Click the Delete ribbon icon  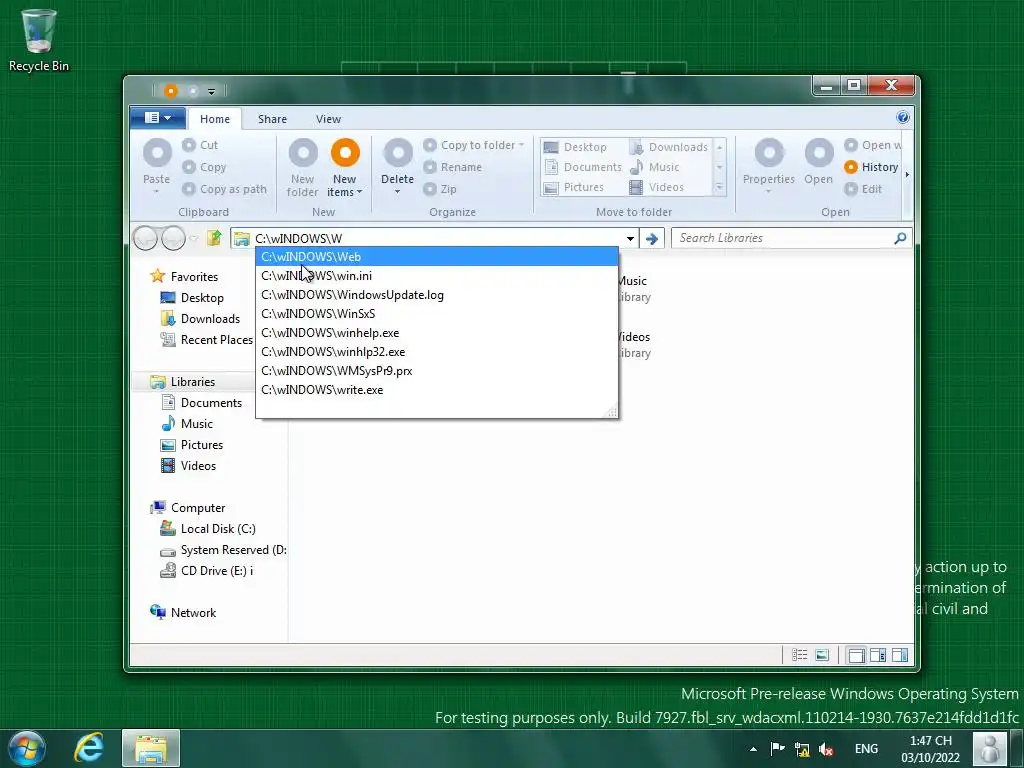(x=397, y=166)
